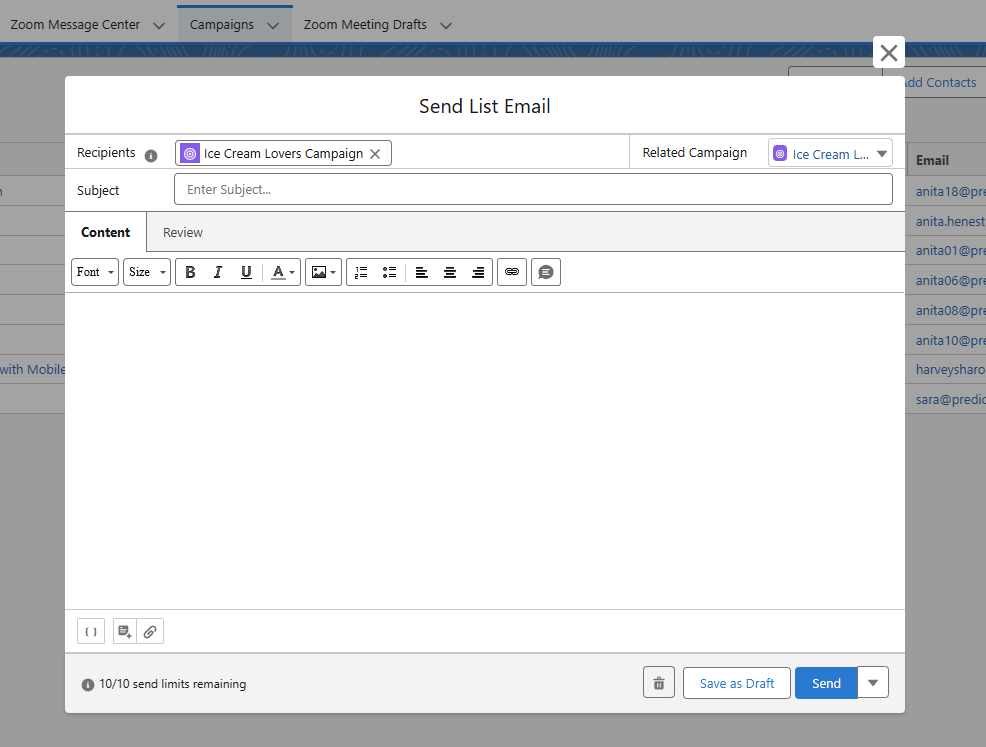The height and width of the screenshot is (747, 986).
Task: Click the insert link icon
Action: tap(512, 272)
